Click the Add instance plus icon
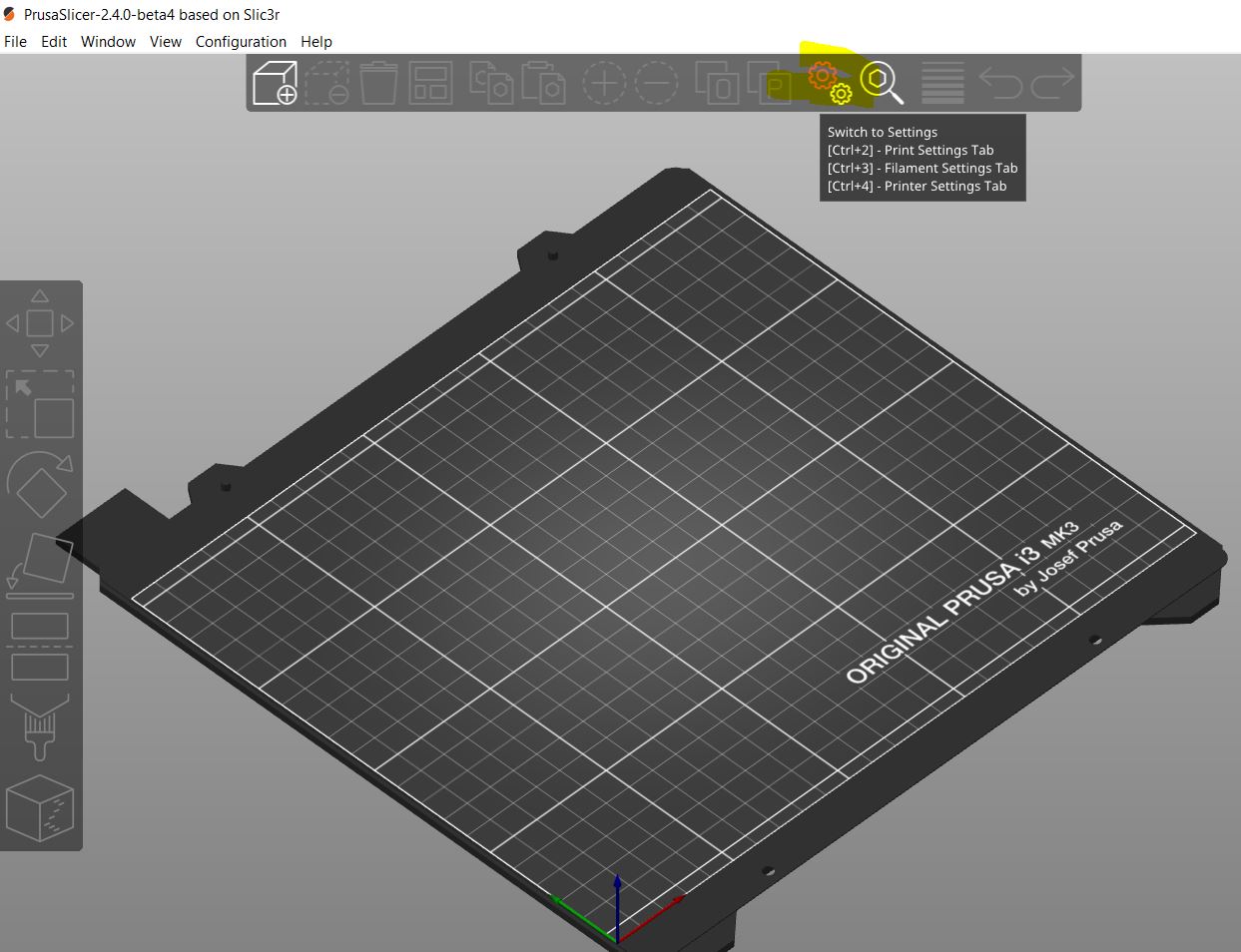 [604, 83]
